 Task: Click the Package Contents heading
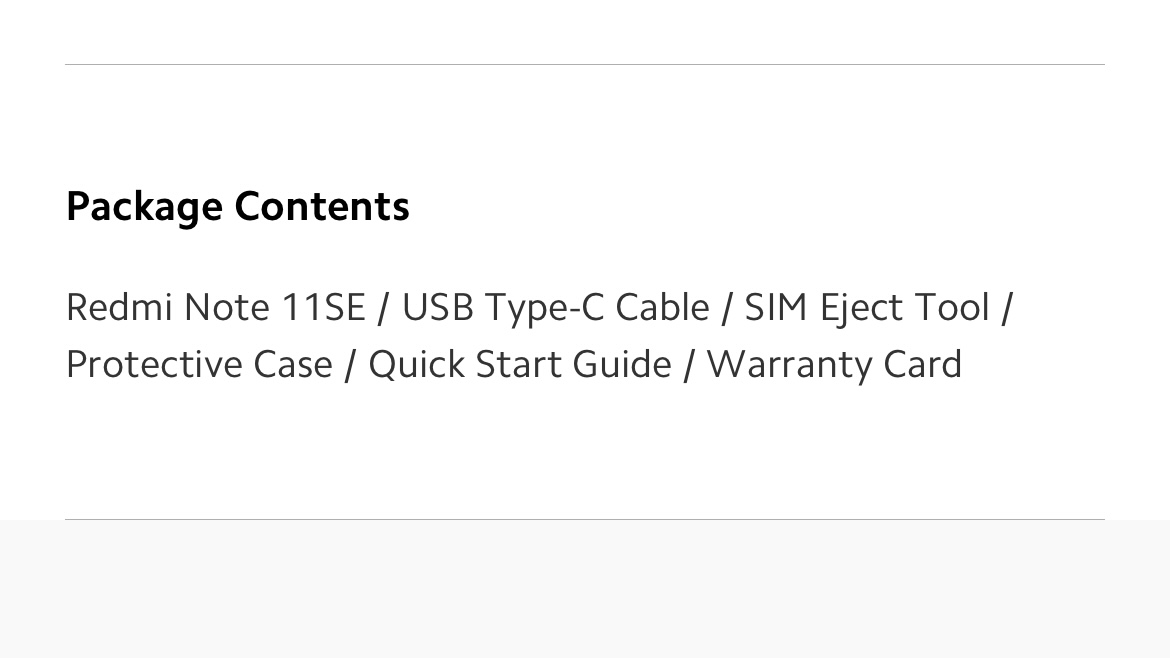237,206
